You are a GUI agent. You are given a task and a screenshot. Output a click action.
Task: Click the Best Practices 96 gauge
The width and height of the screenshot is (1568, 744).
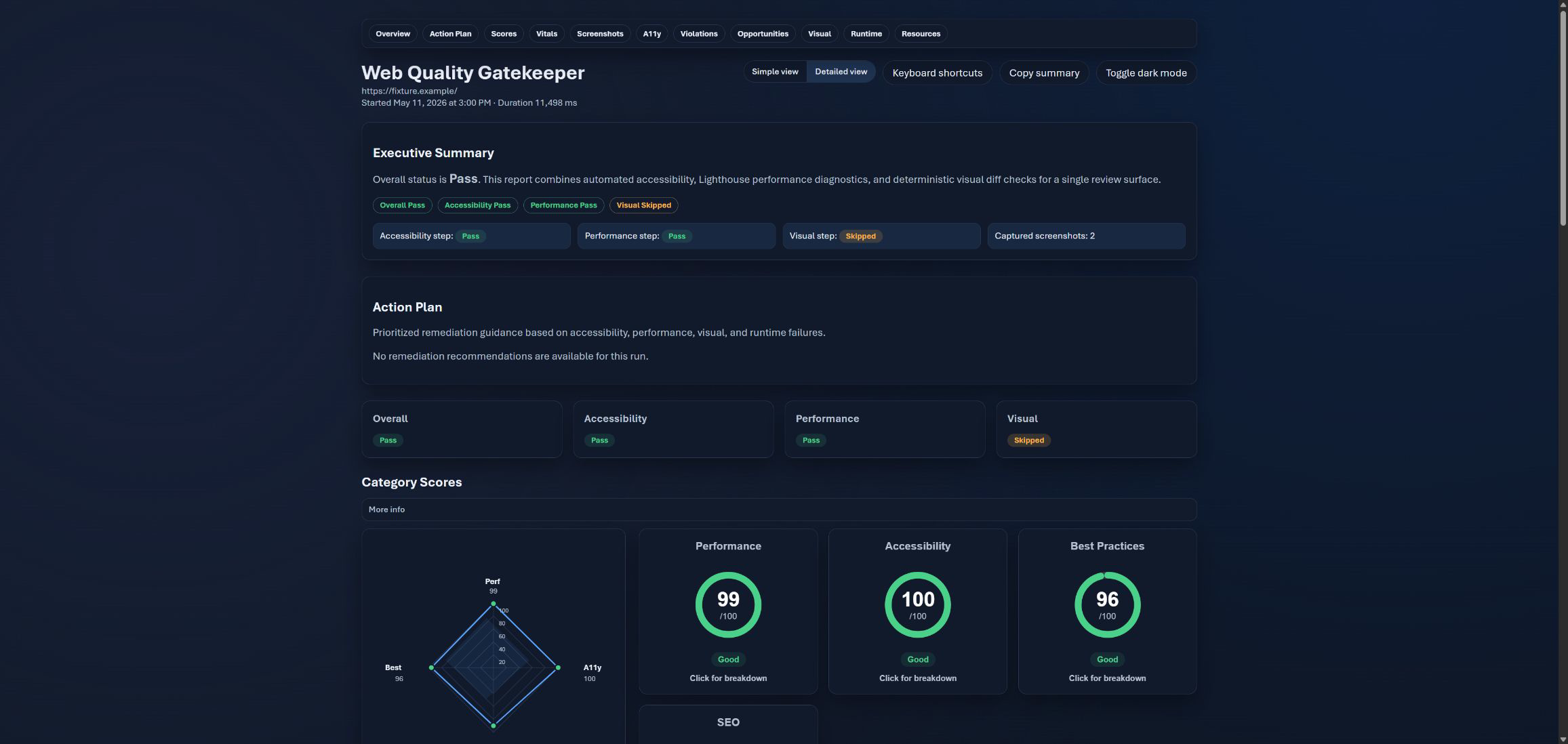coord(1107,605)
